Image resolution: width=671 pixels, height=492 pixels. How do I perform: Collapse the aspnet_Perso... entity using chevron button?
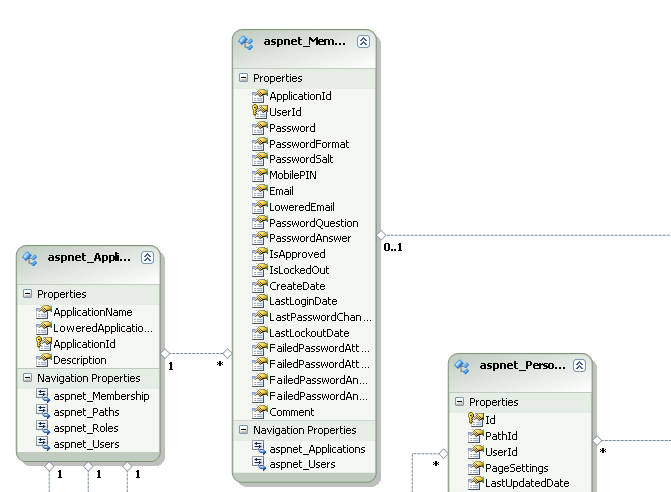click(579, 365)
